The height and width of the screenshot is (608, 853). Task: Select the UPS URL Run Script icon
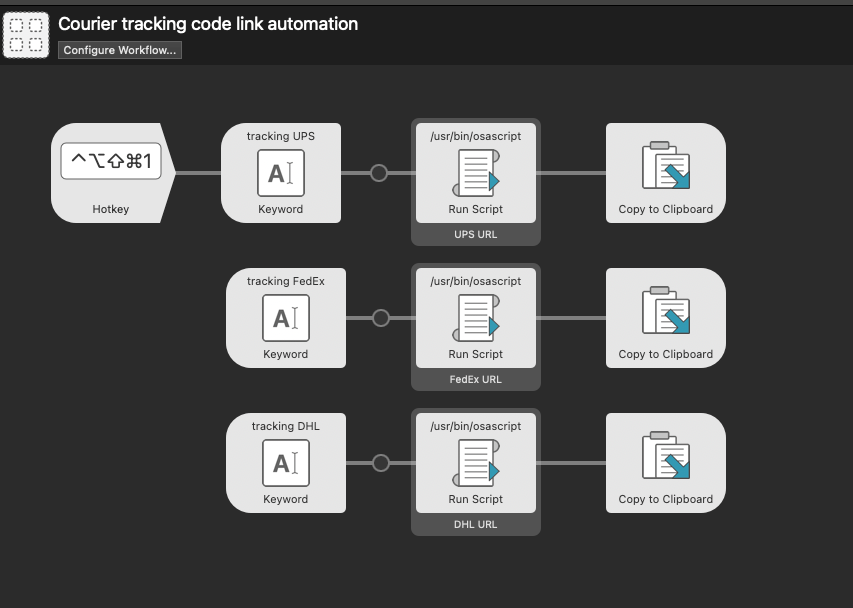(x=476, y=173)
